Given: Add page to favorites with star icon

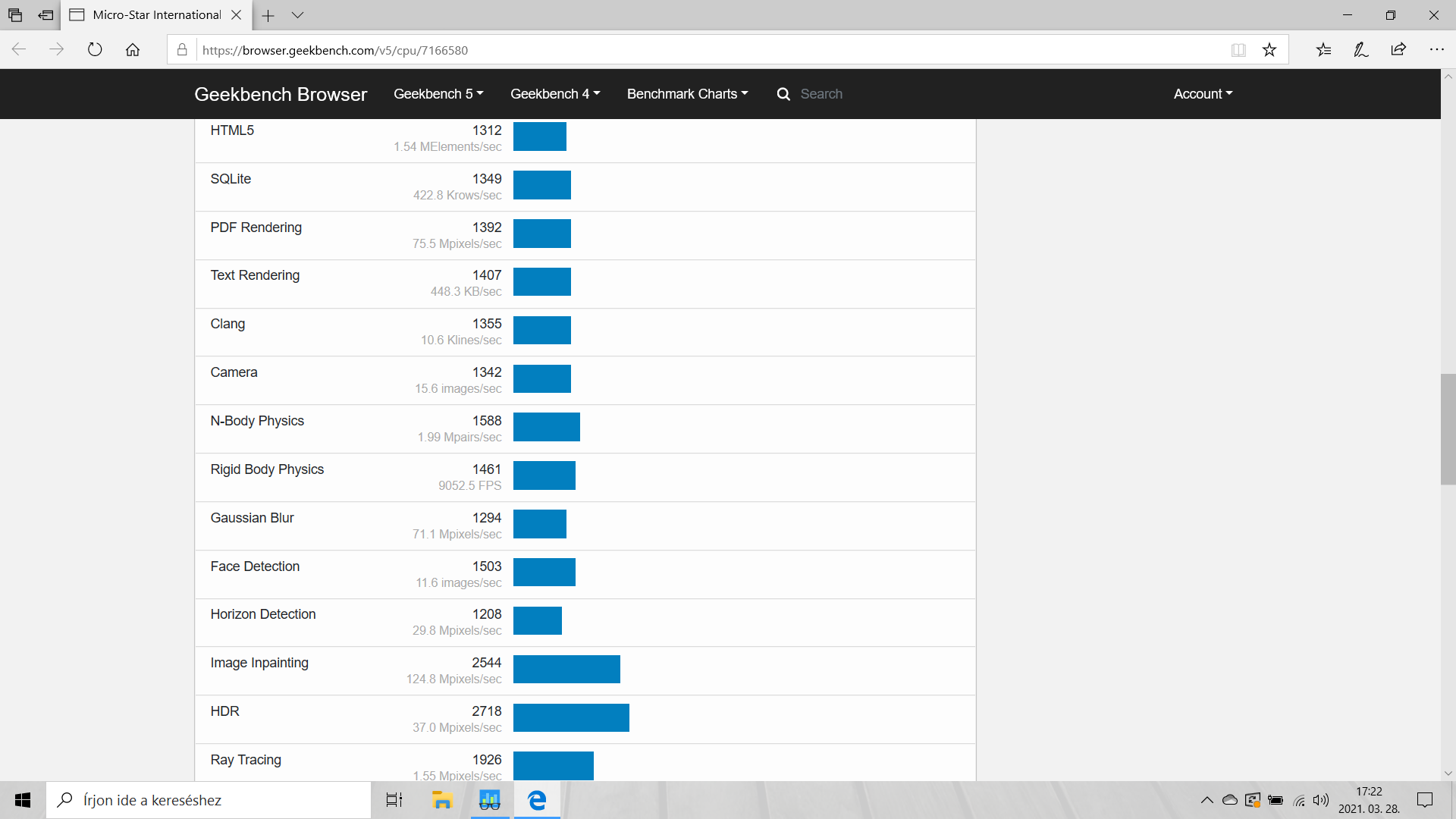Looking at the screenshot, I should click(x=1269, y=50).
